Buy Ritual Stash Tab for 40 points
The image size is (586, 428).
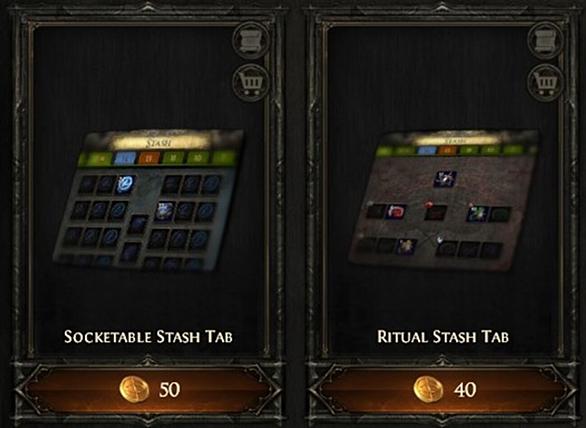coord(442,389)
